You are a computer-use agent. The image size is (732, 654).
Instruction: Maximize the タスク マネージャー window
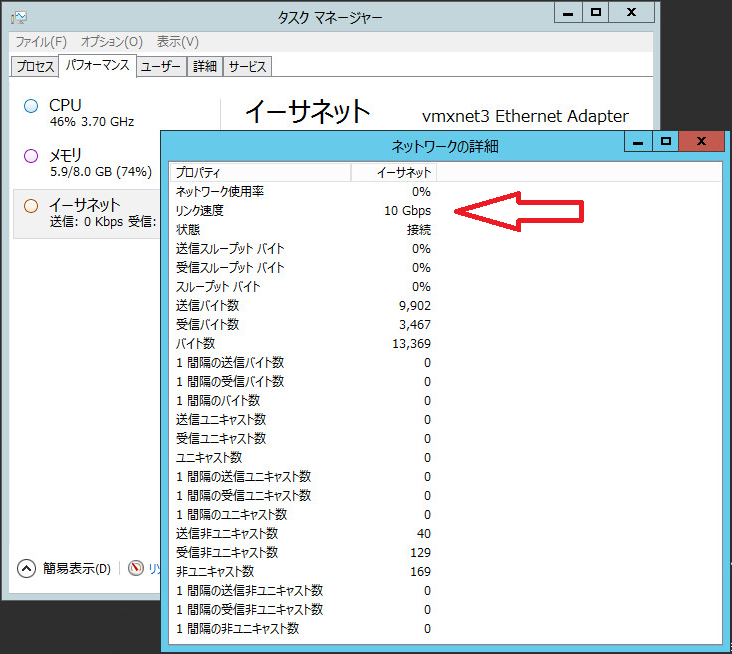596,13
